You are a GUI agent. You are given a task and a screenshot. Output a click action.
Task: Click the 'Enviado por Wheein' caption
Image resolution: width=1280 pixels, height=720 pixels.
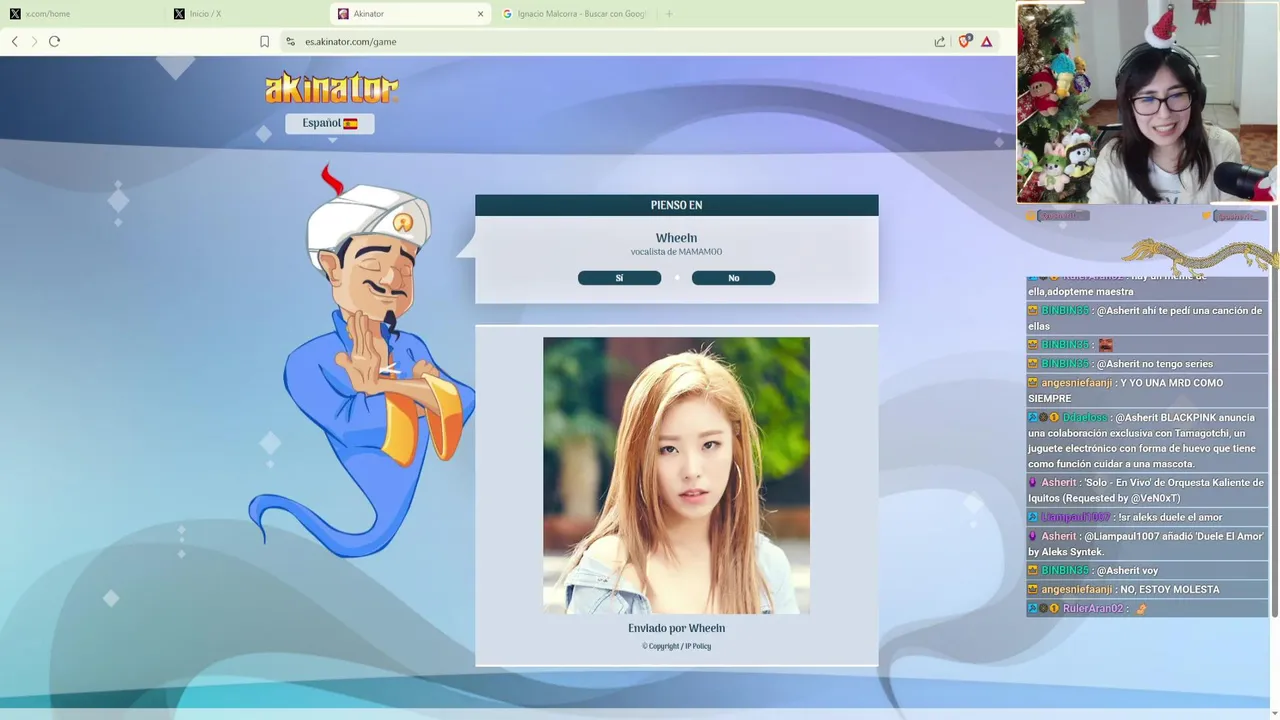(x=676, y=628)
